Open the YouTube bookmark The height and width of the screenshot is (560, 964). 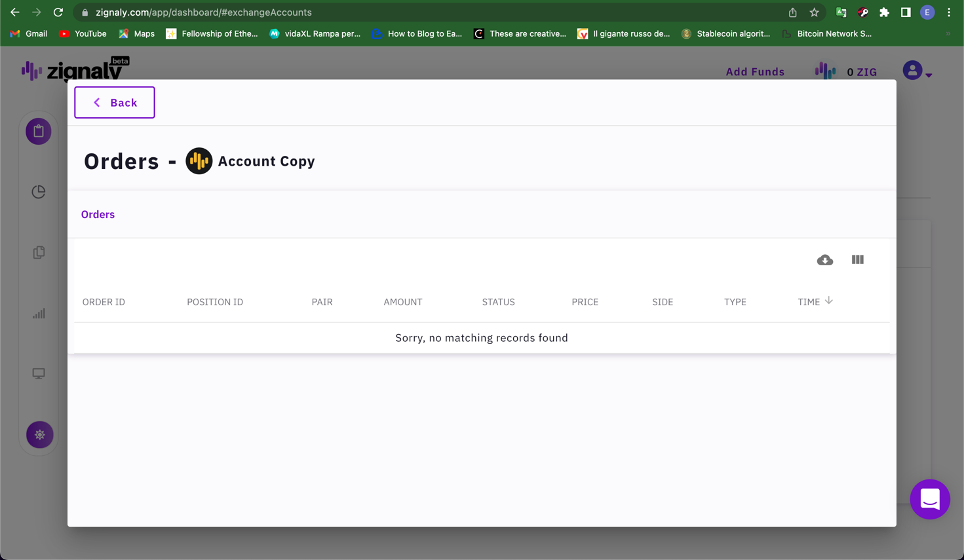coord(82,34)
